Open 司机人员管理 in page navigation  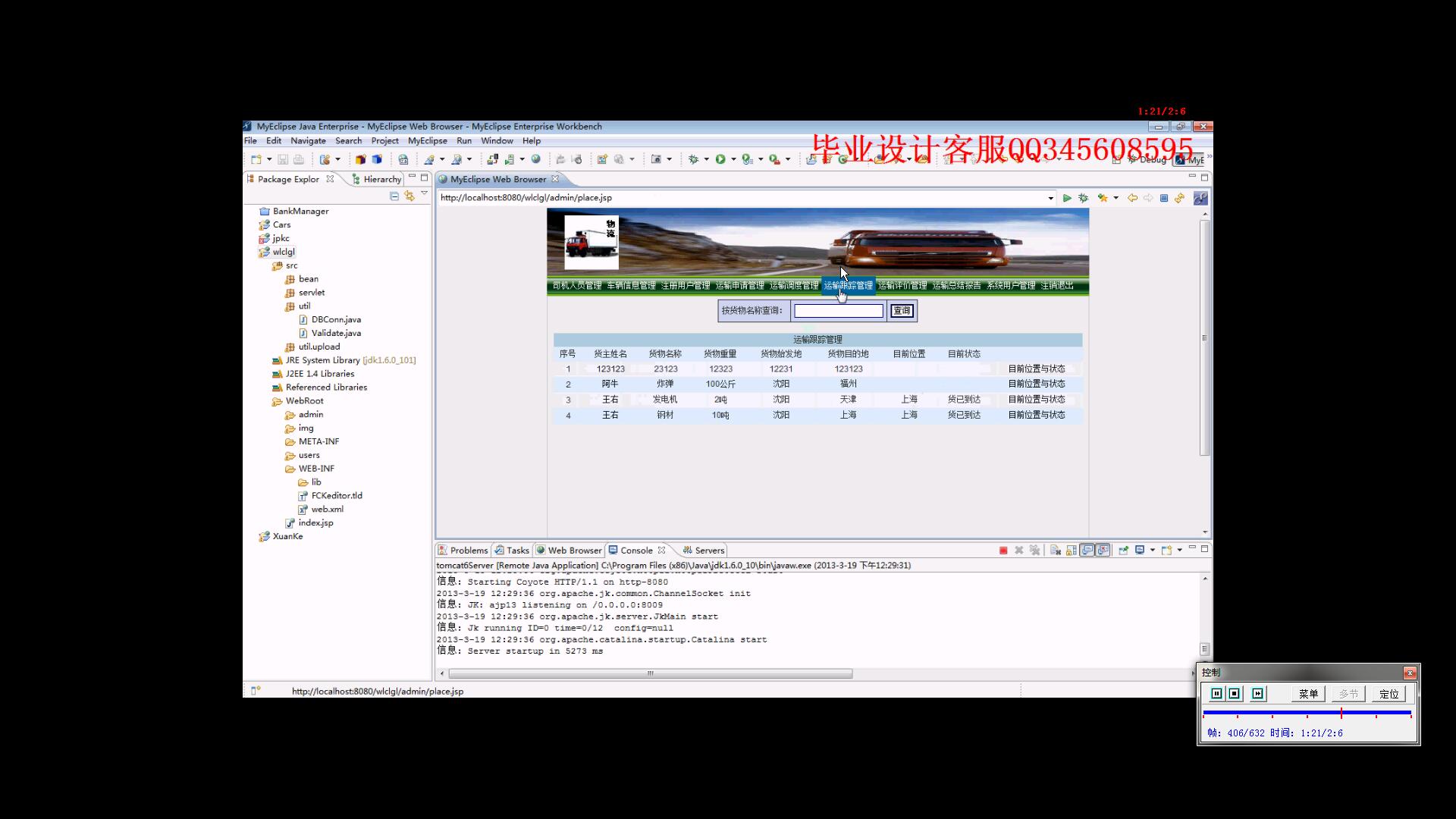coord(577,286)
